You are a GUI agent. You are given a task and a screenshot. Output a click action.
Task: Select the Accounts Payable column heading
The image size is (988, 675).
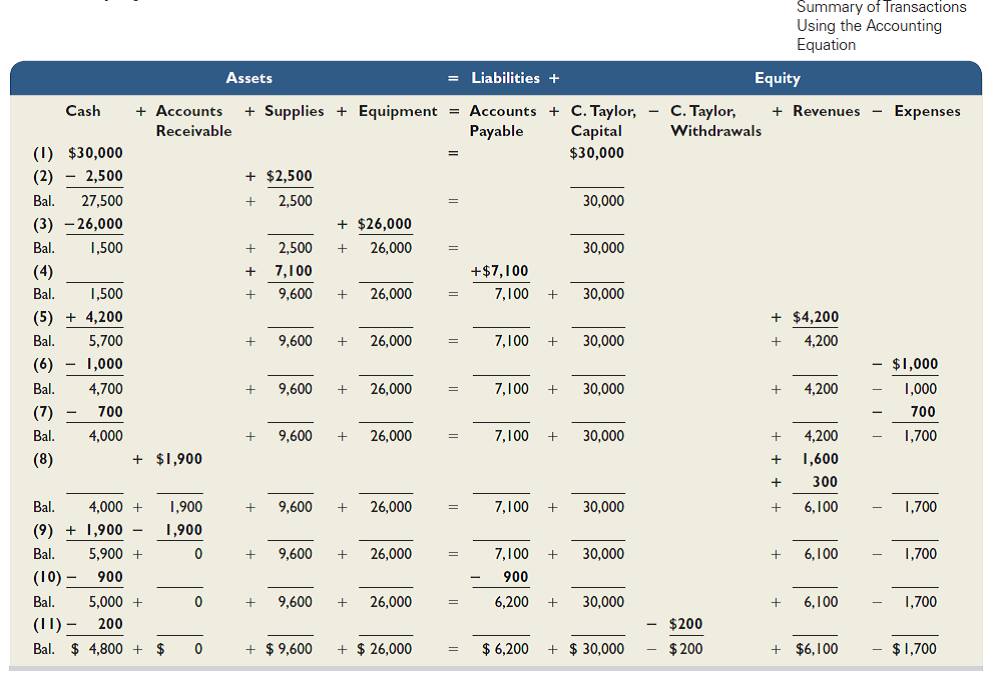coord(502,121)
